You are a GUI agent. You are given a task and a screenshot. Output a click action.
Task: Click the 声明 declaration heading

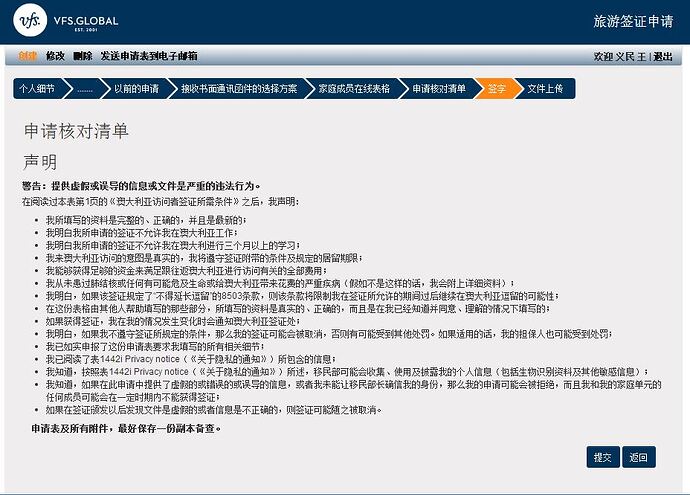pyautogui.click(x=40, y=161)
